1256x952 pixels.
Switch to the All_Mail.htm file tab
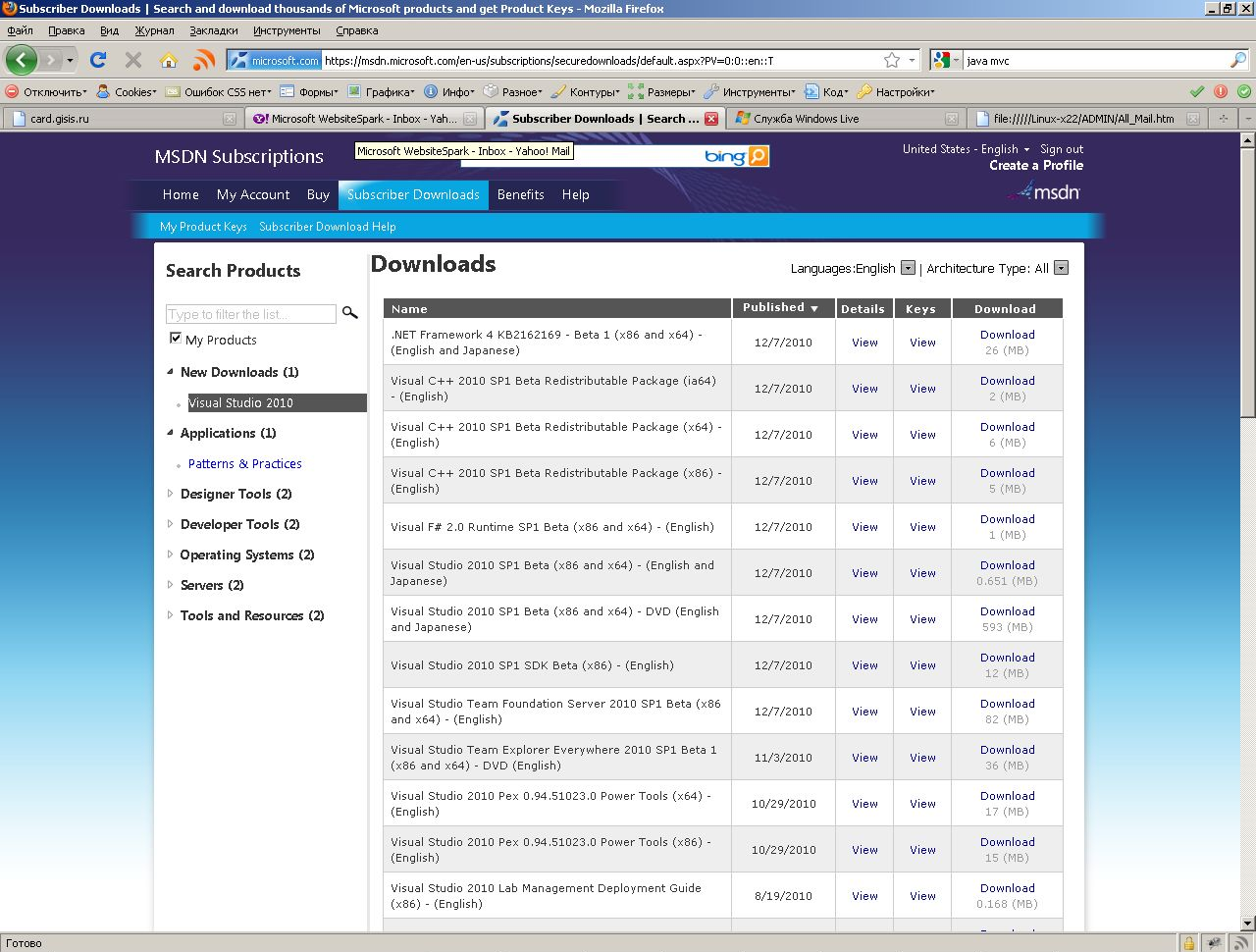(1087, 119)
